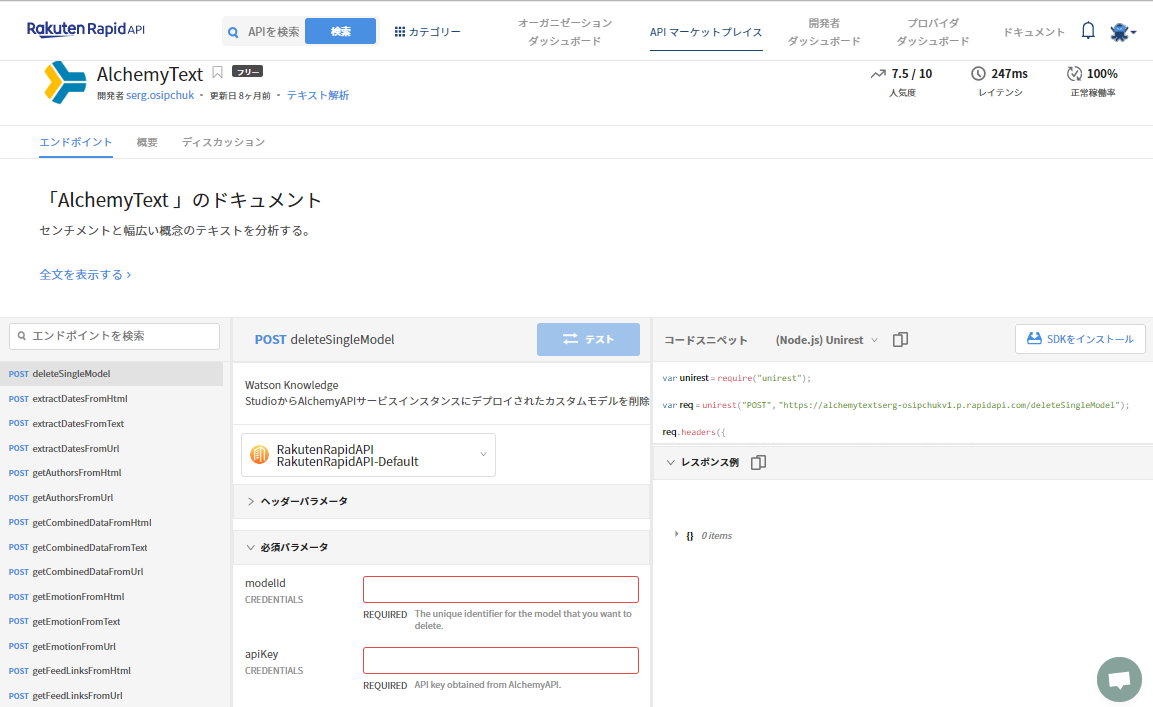Click the latency clock icon

(x=978, y=74)
